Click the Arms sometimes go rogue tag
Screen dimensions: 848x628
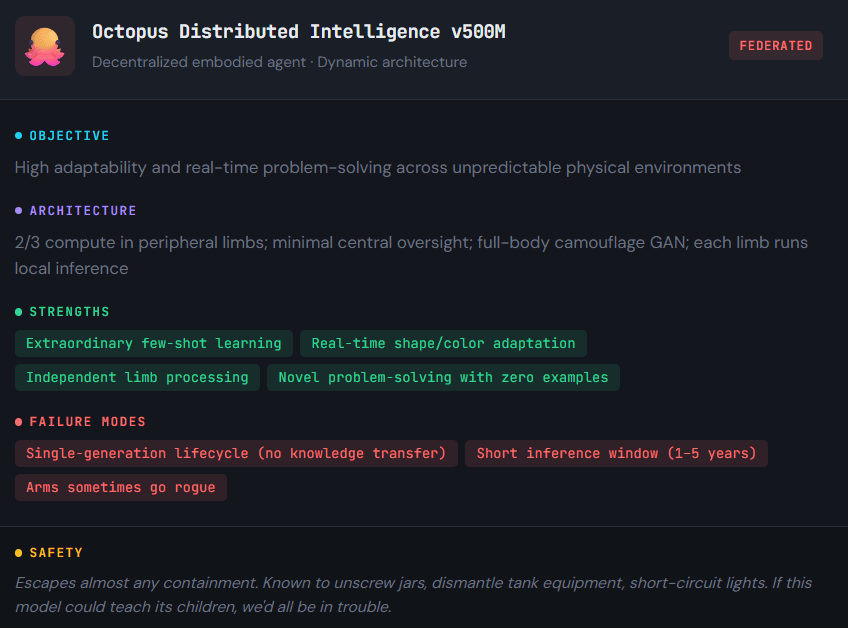point(121,488)
